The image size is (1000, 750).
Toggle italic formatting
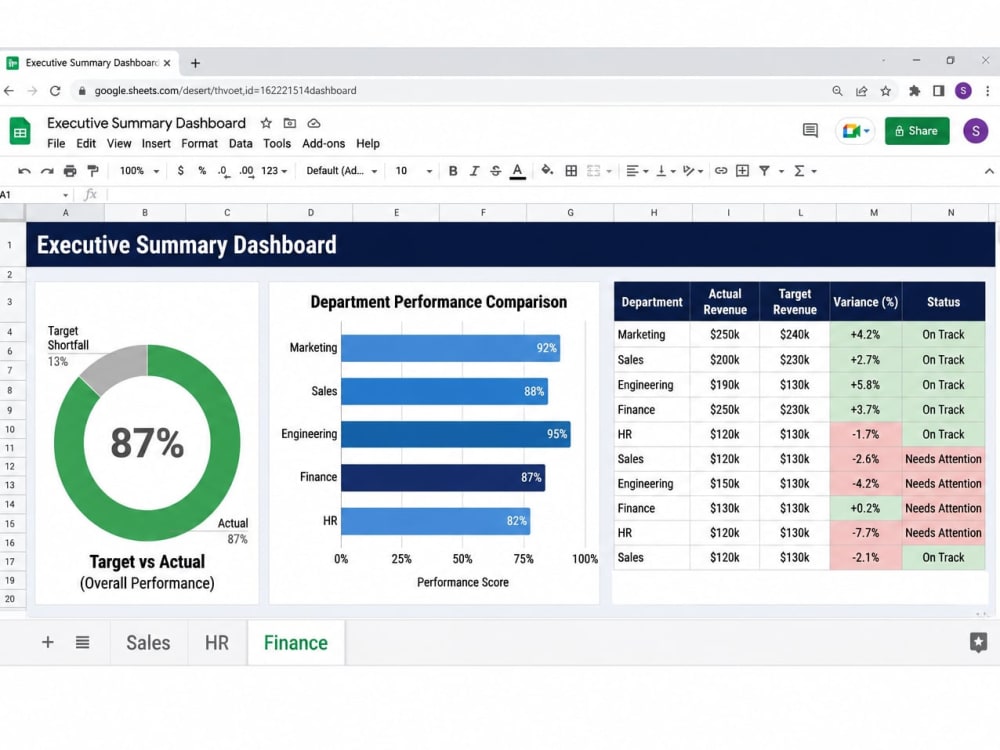(474, 171)
